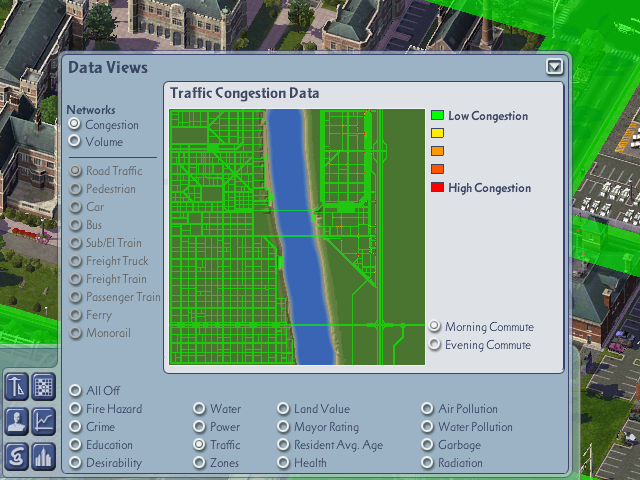
Task: Open the graphs chart icon
Action: pos(44,421)
